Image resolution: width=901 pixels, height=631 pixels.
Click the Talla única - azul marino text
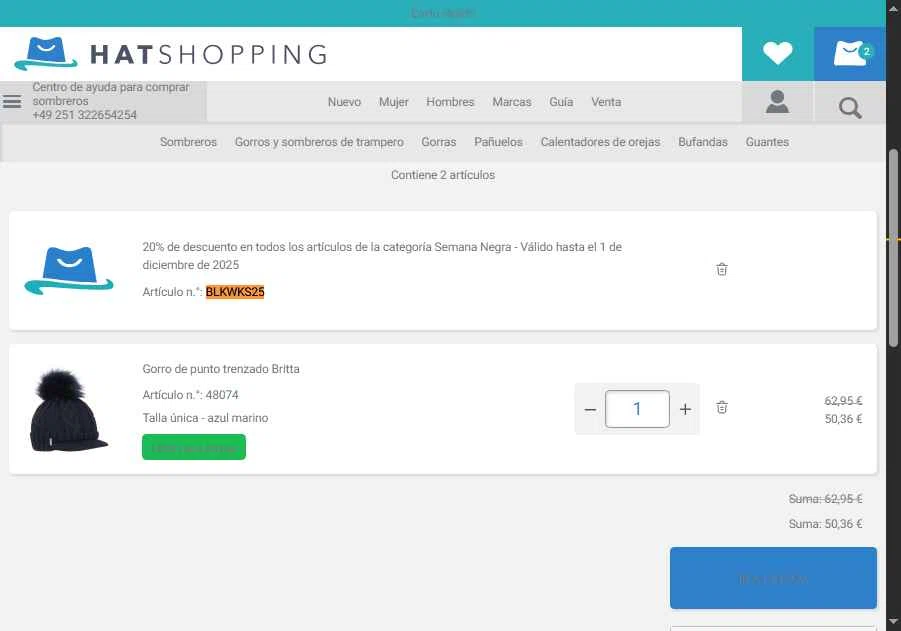coord(205,418)
